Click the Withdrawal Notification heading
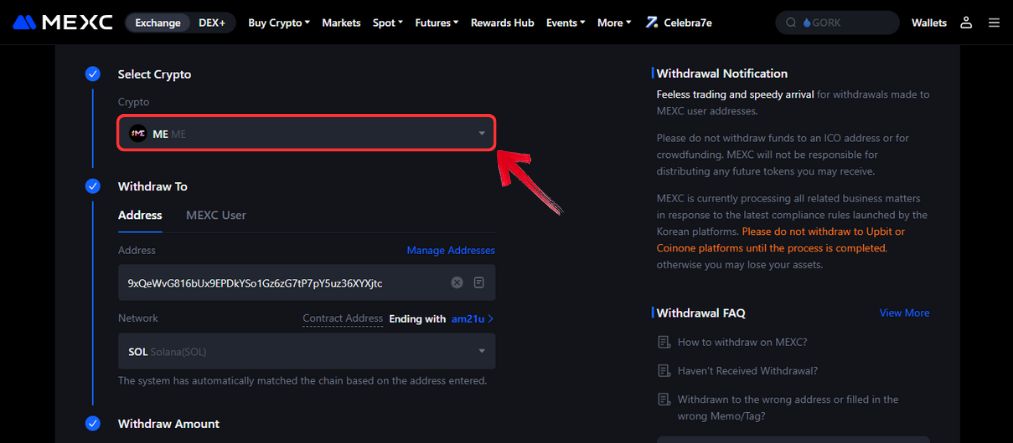Viewport: 1013px width, 443px height. (722, 74)
